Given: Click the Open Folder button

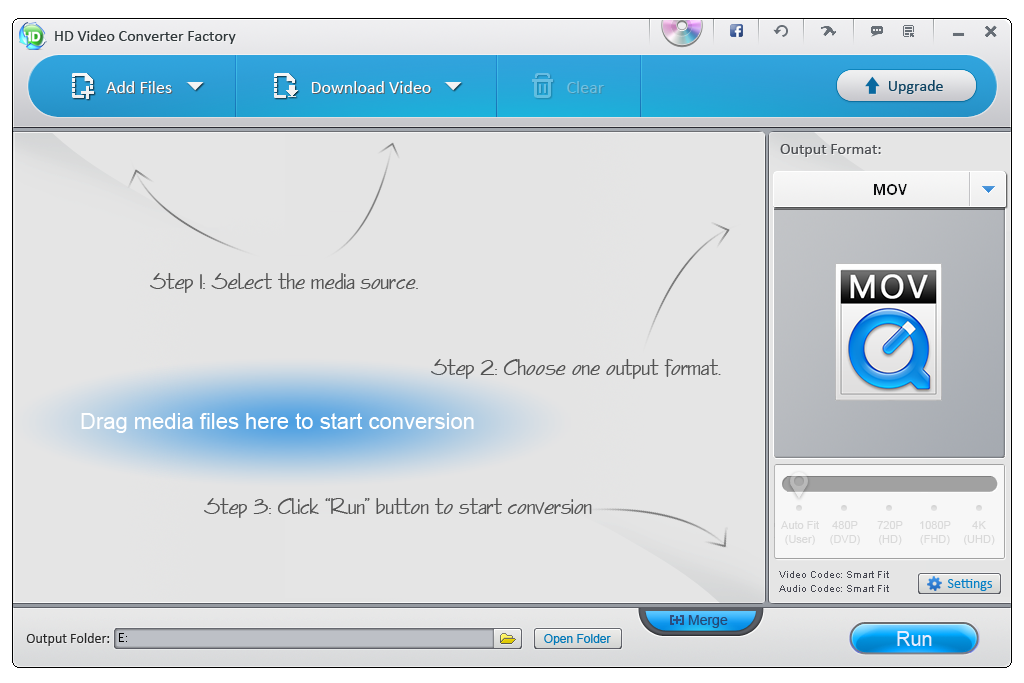Looking at the screenshot, I should click(577, 638).
